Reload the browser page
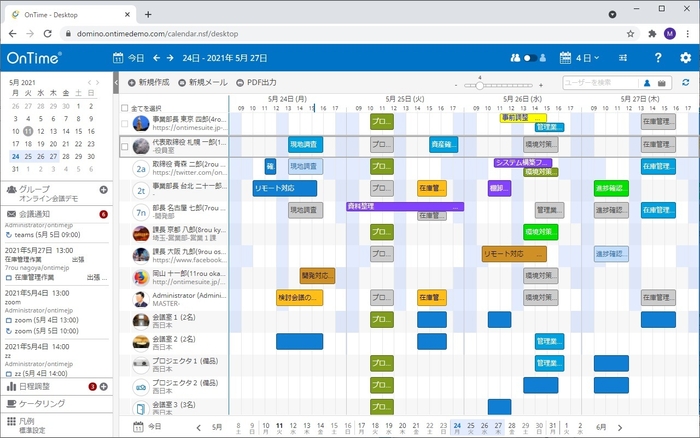The width and height of the screenshot is (700, 438). pyautogui.click(x=47, y=33)
